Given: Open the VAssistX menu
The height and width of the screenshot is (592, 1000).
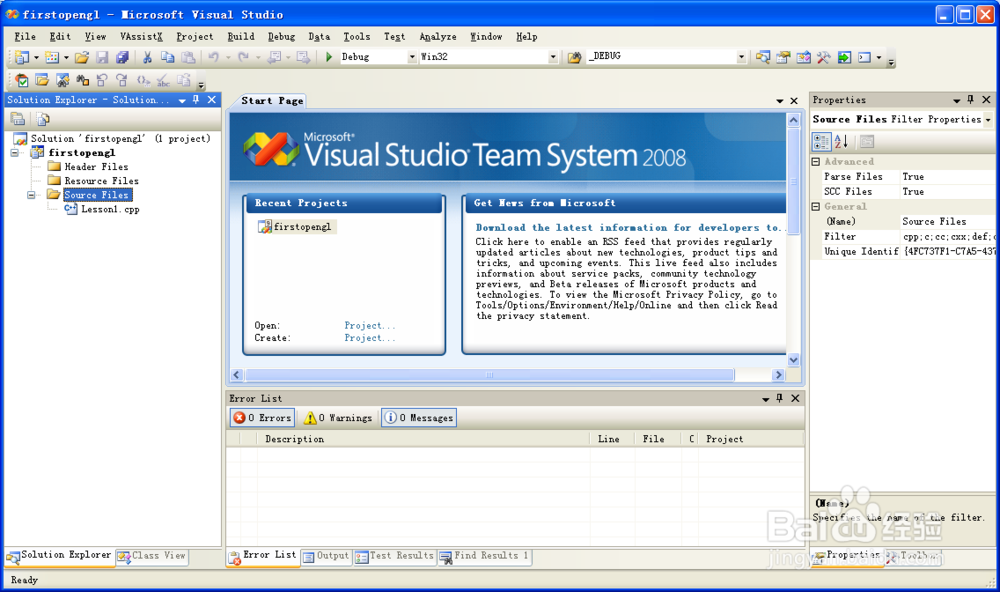Looking at the screenshot, I should tap(141, 36).
